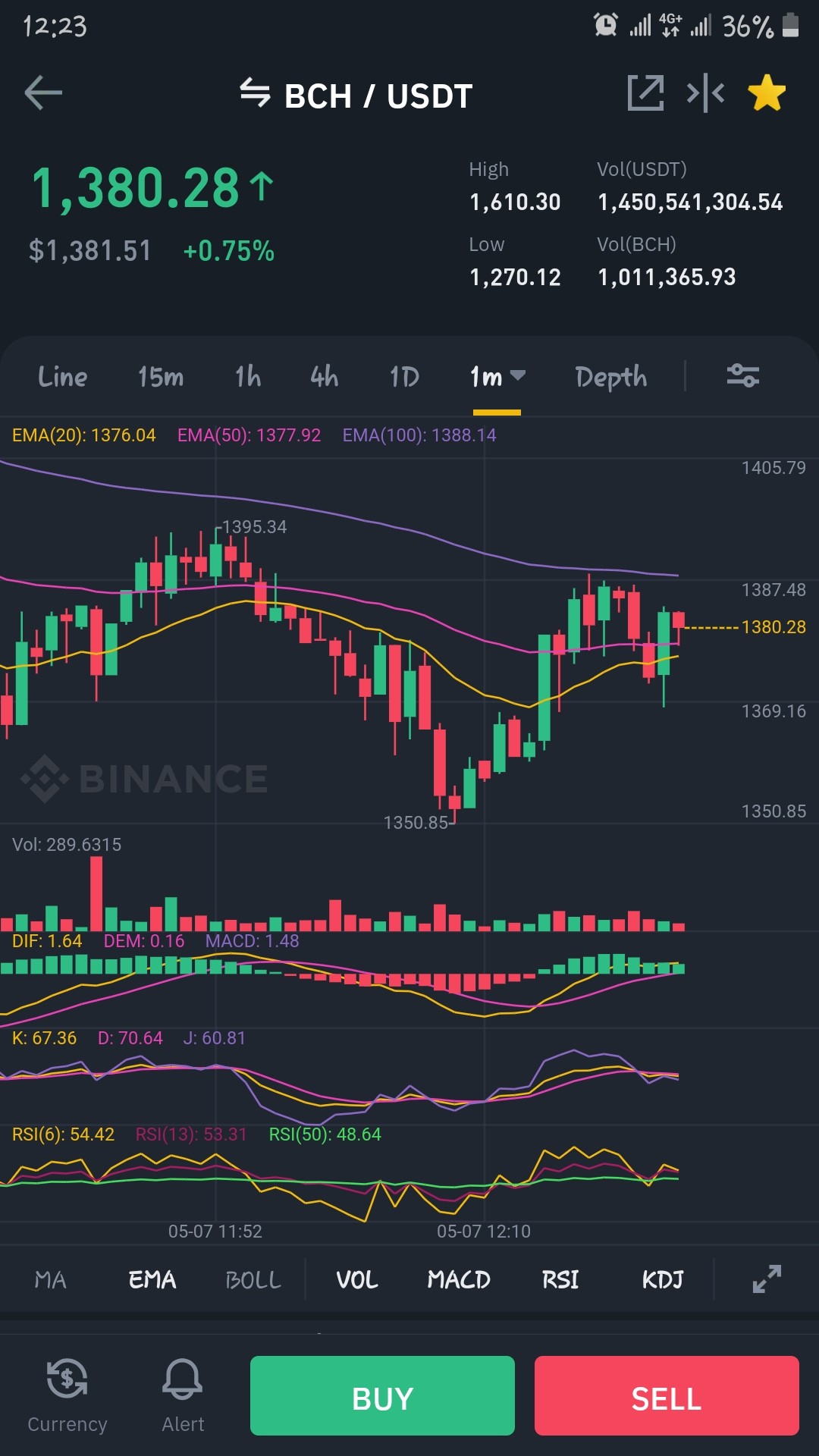This screenshot has height=1456, width=819.
Task: Tap the back arrow icon
Action: pos(43,93)
